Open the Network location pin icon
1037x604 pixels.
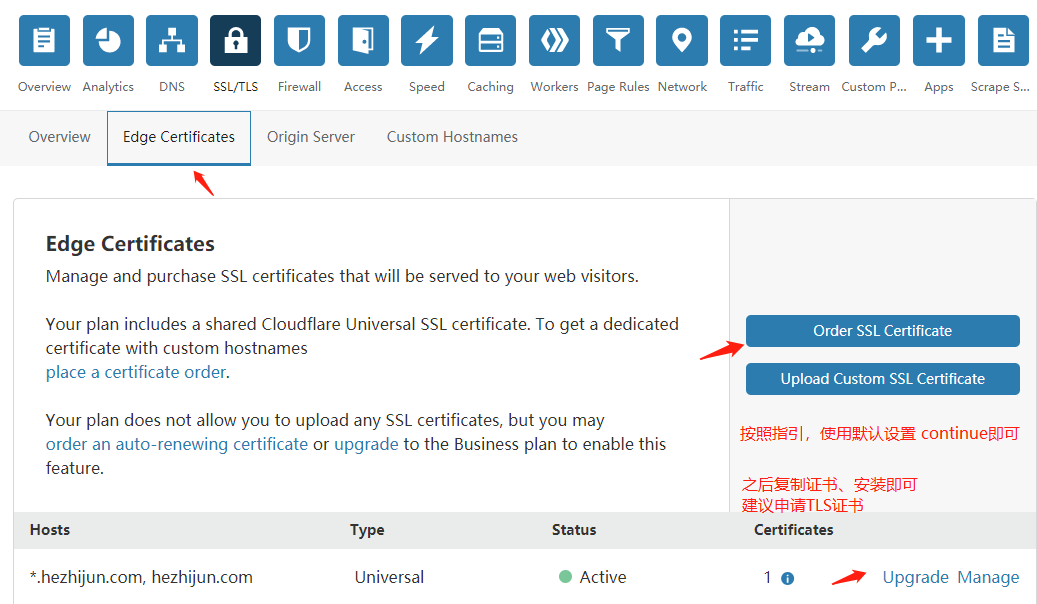pos(682,41)
